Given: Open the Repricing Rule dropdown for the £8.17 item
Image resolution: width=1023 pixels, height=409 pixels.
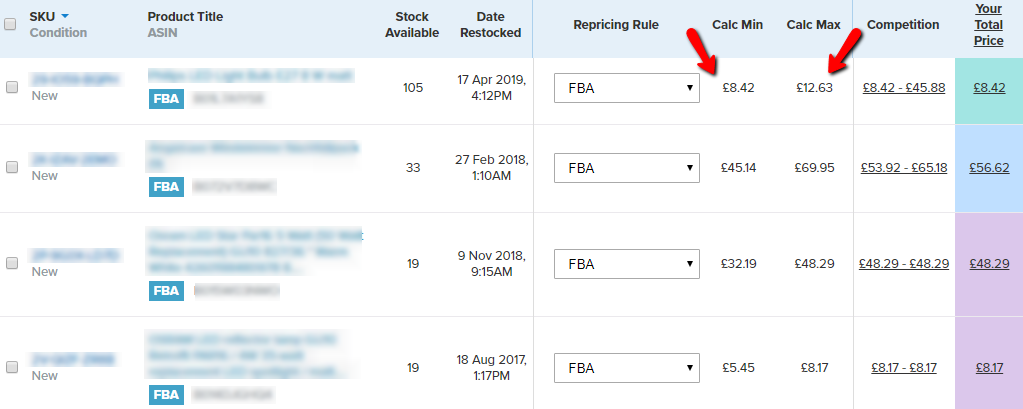Looking at the screenshot, I should [627, 367].
